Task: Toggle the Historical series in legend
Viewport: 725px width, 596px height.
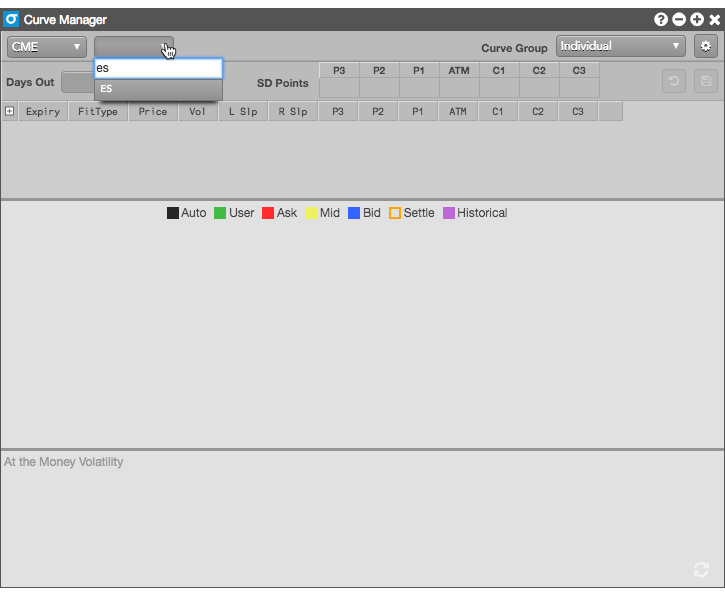Action: pos(475,213)
